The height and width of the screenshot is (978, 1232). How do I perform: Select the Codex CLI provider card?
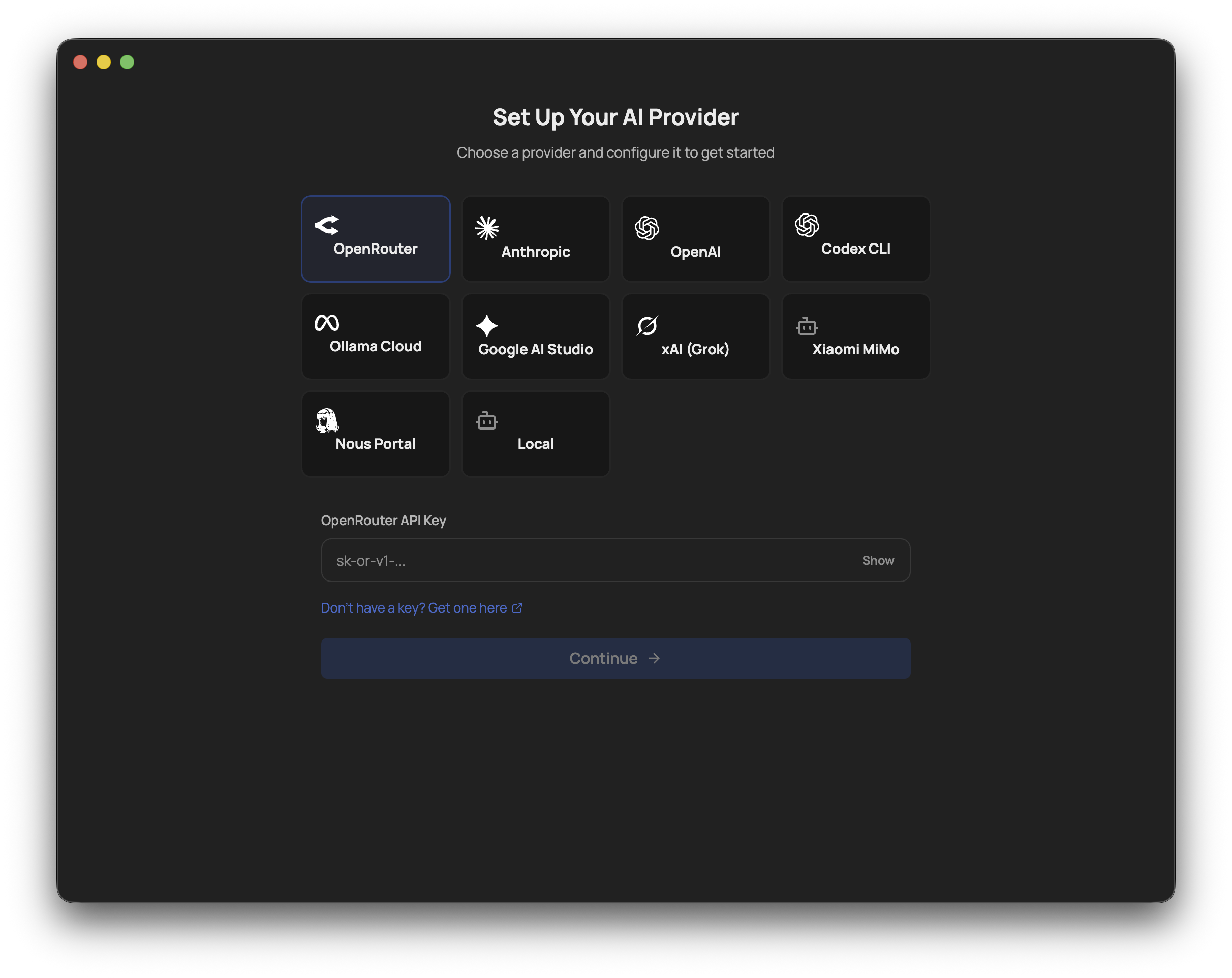[x=855, y=239]
